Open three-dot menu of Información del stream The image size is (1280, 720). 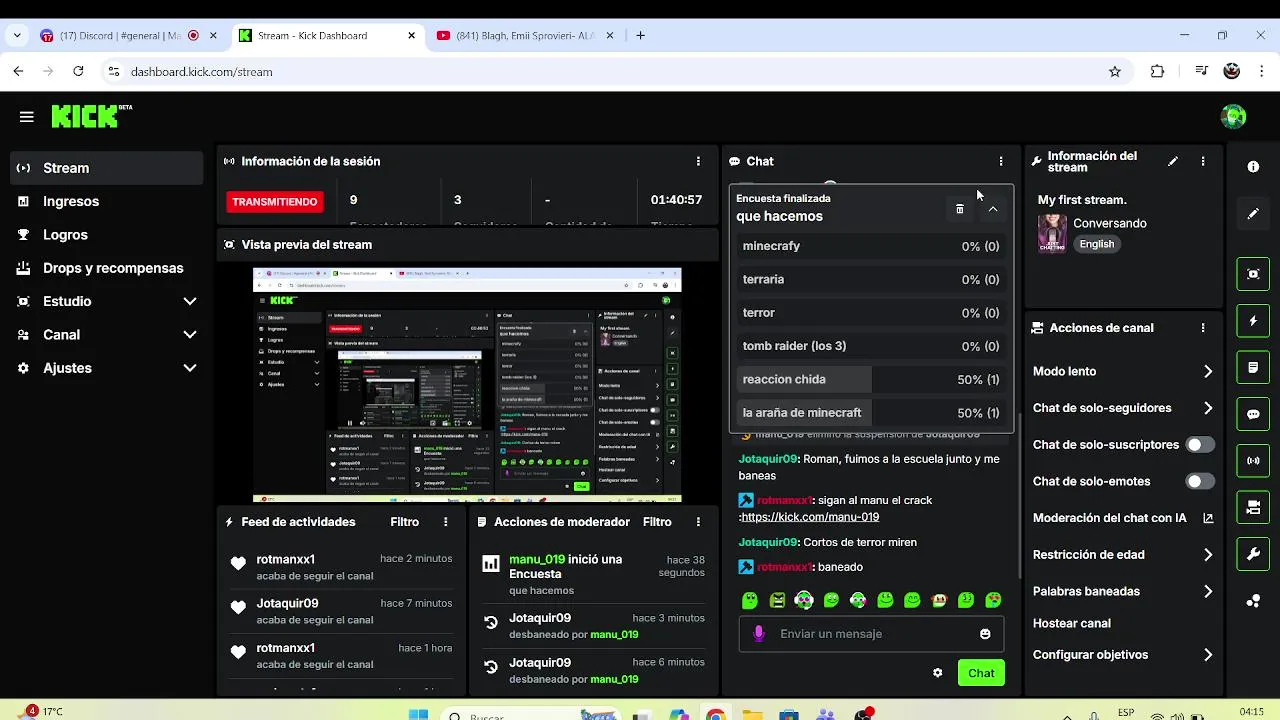click(x=1203, y=161)
